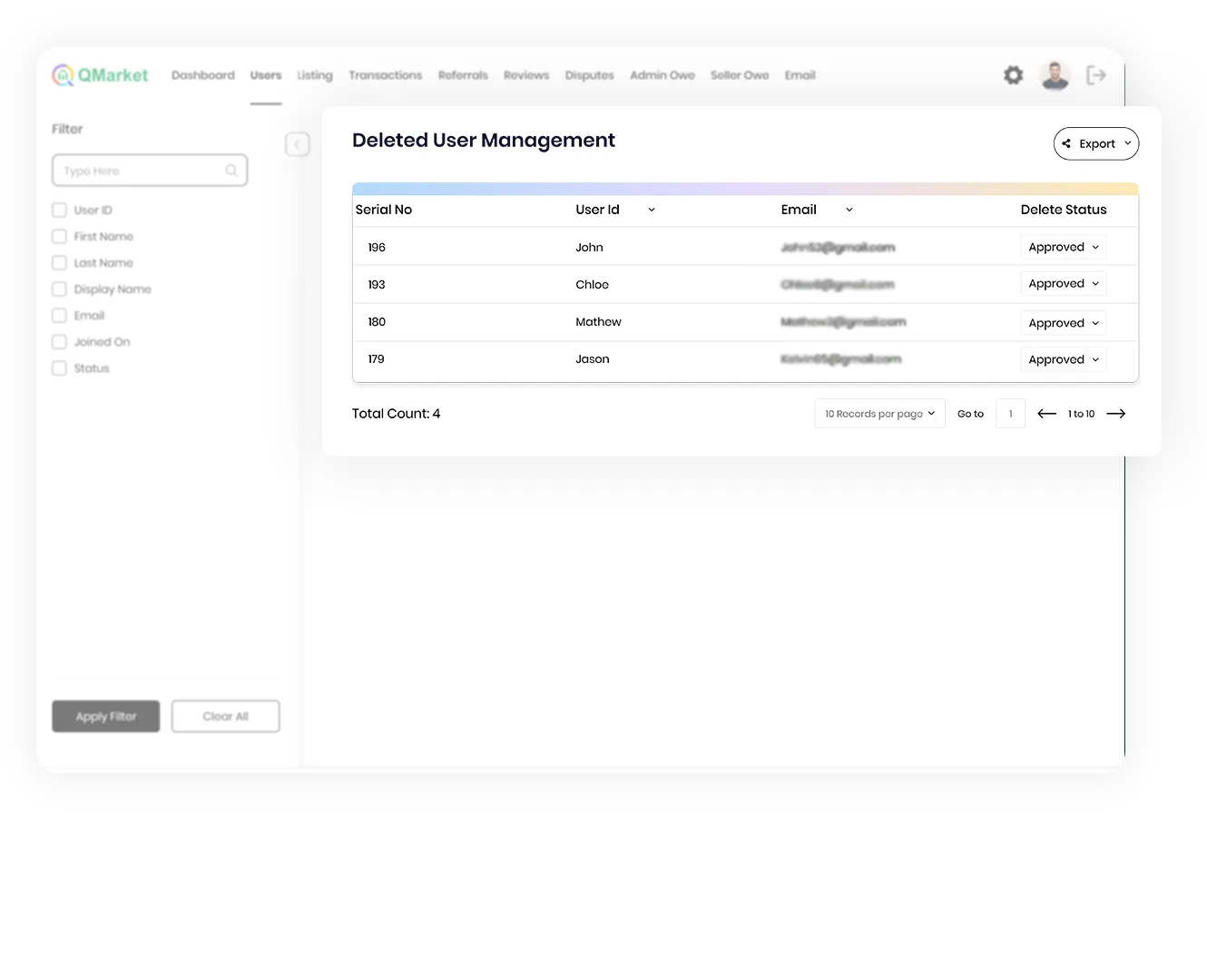This screenshot has width=1207, height=980.
Task: Open the Export dropdown
Action: [1095, 143]
